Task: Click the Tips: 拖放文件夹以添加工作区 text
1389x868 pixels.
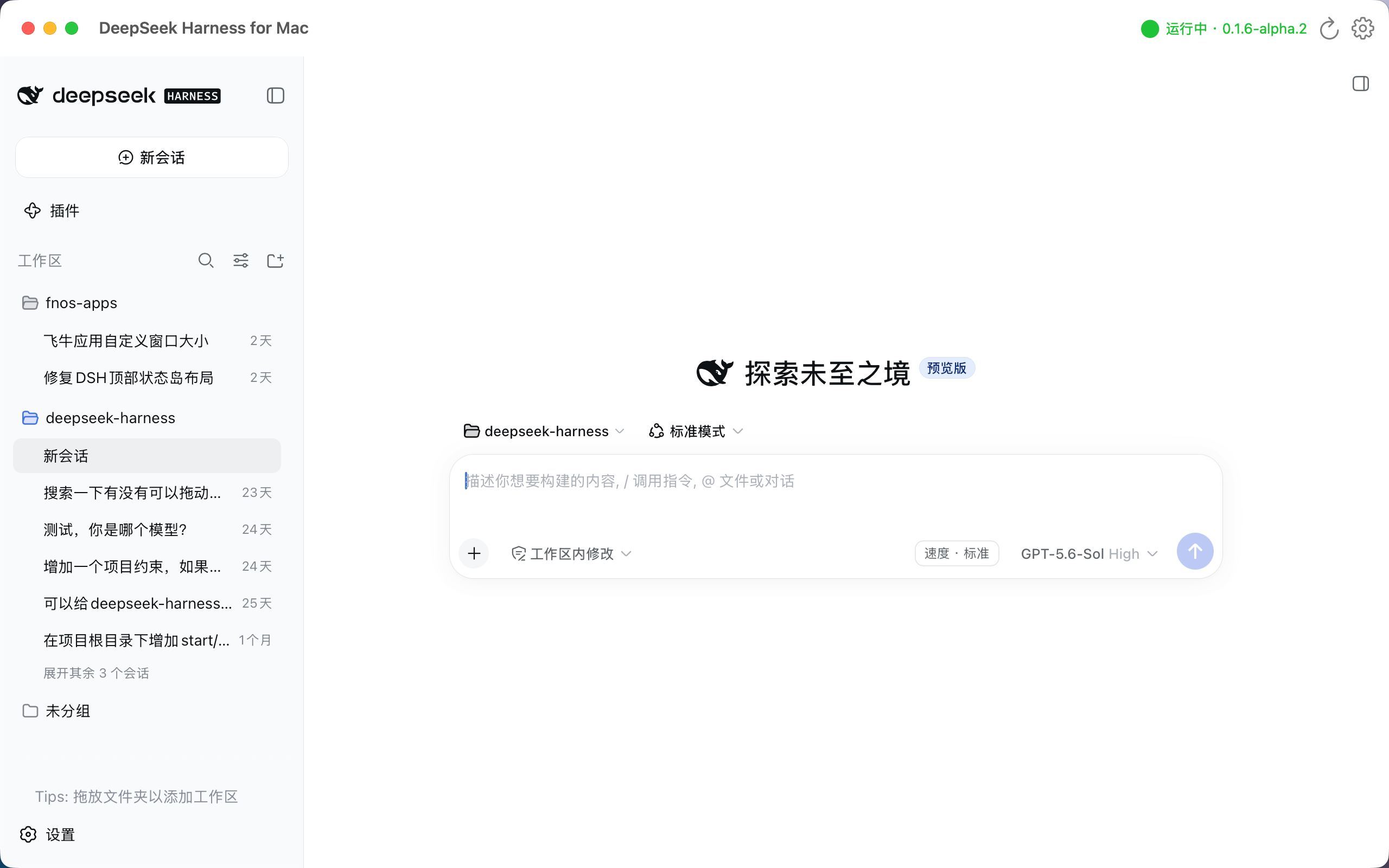Action: click(x=137, y=797)
